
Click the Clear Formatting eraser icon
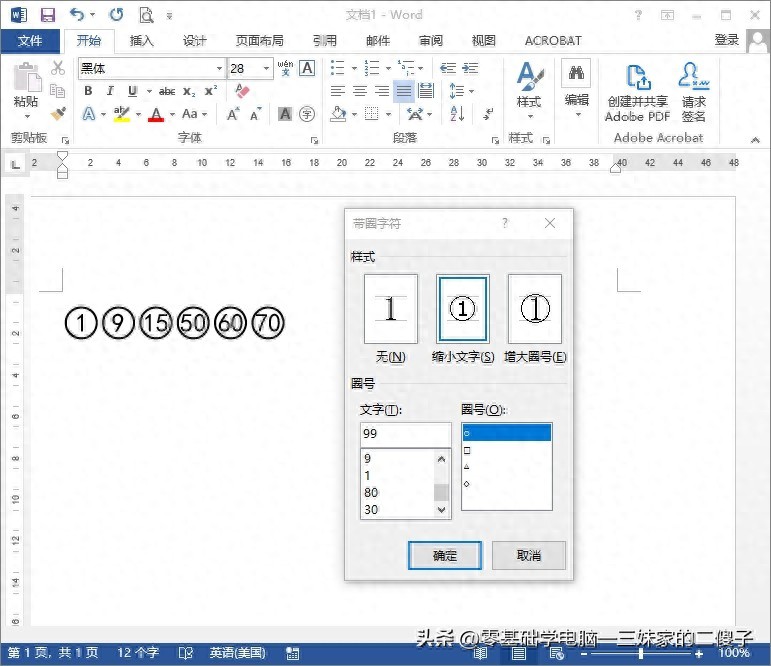point(241,91)
